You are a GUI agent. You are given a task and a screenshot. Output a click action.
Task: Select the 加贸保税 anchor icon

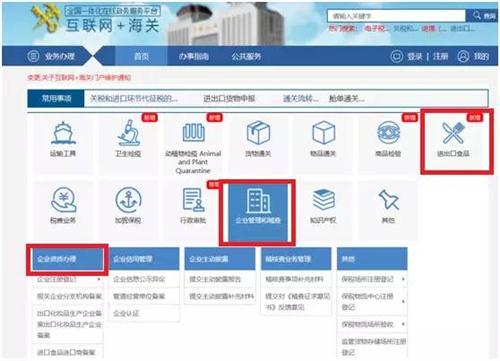[x=128, y=200]
